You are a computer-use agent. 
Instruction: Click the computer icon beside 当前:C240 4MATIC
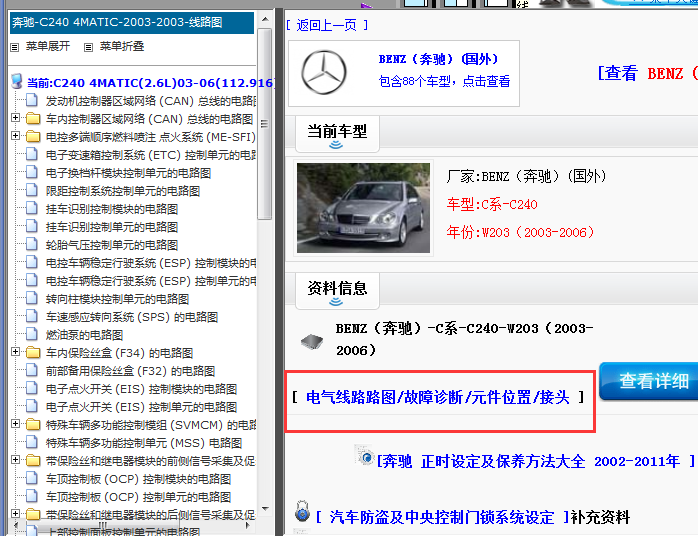point(17,82)
